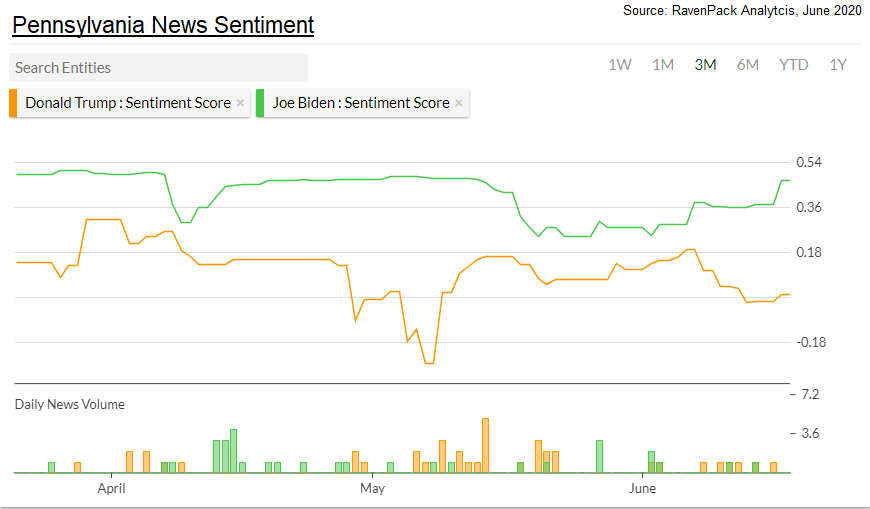Select the 1W time range
870x509 pixels.
click(620, 65)
